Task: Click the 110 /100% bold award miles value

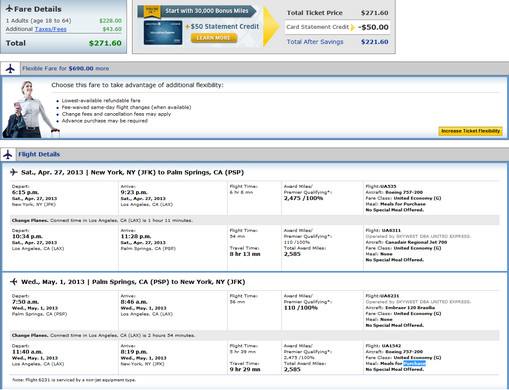Action: click(301, 308)
